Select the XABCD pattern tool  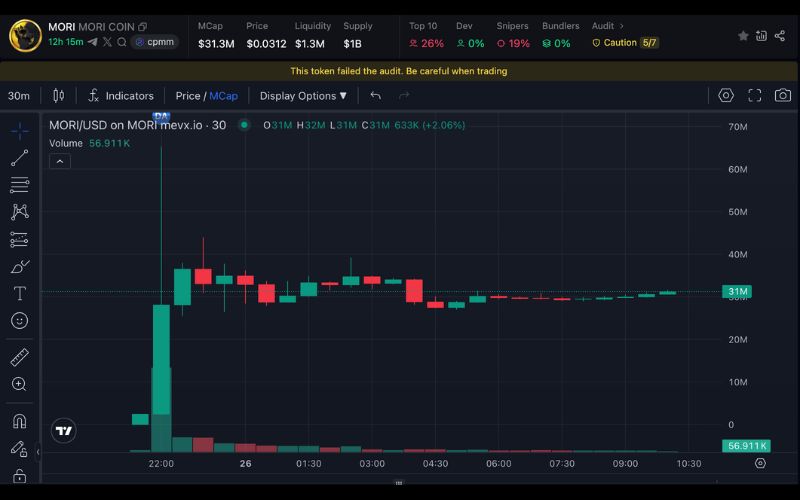tap(19, 212)
